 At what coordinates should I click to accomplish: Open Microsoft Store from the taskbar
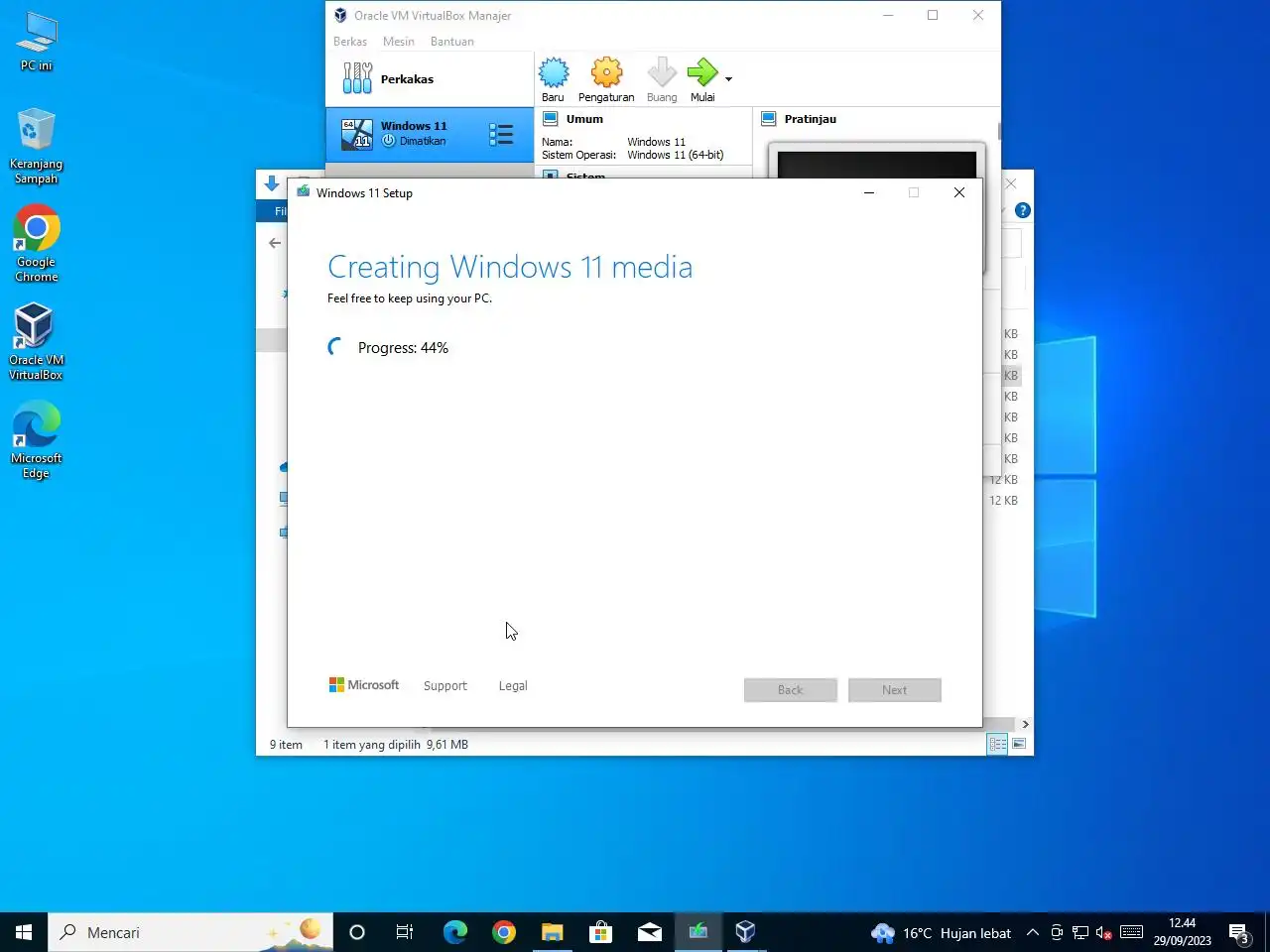600,932
